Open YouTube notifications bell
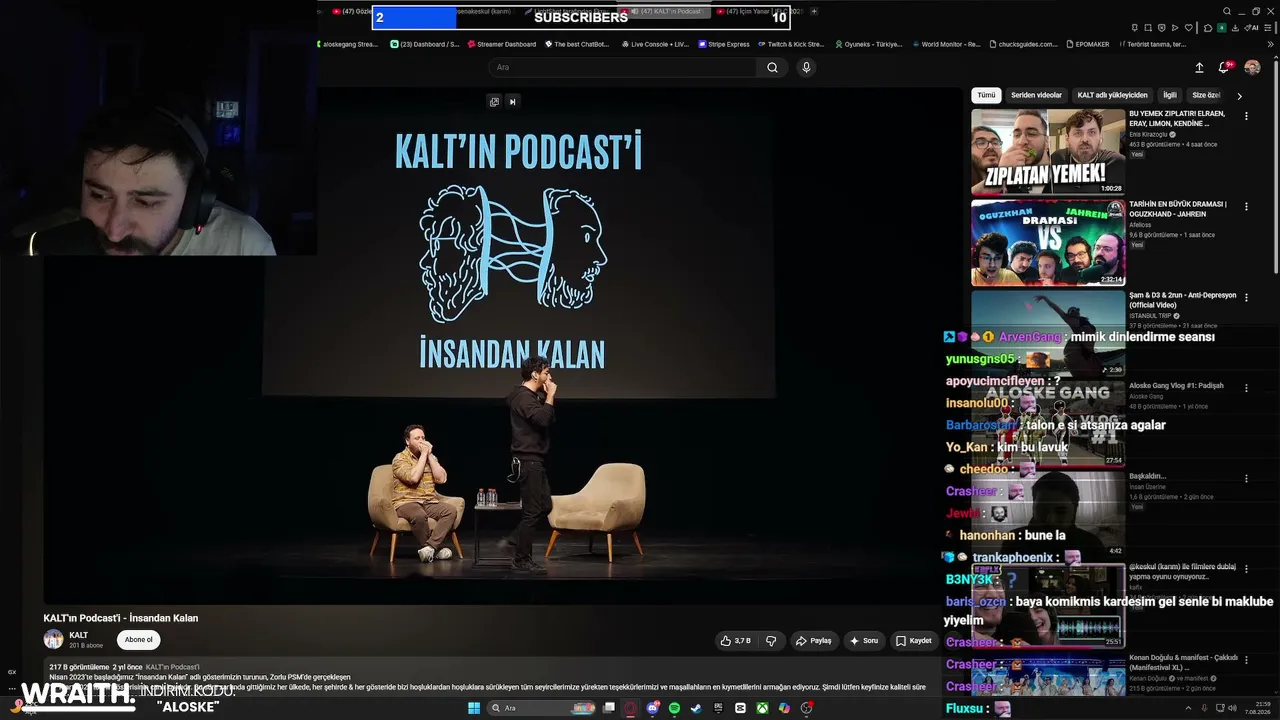Viewport: 1280px width, 720px height. tap(1223, 67)
